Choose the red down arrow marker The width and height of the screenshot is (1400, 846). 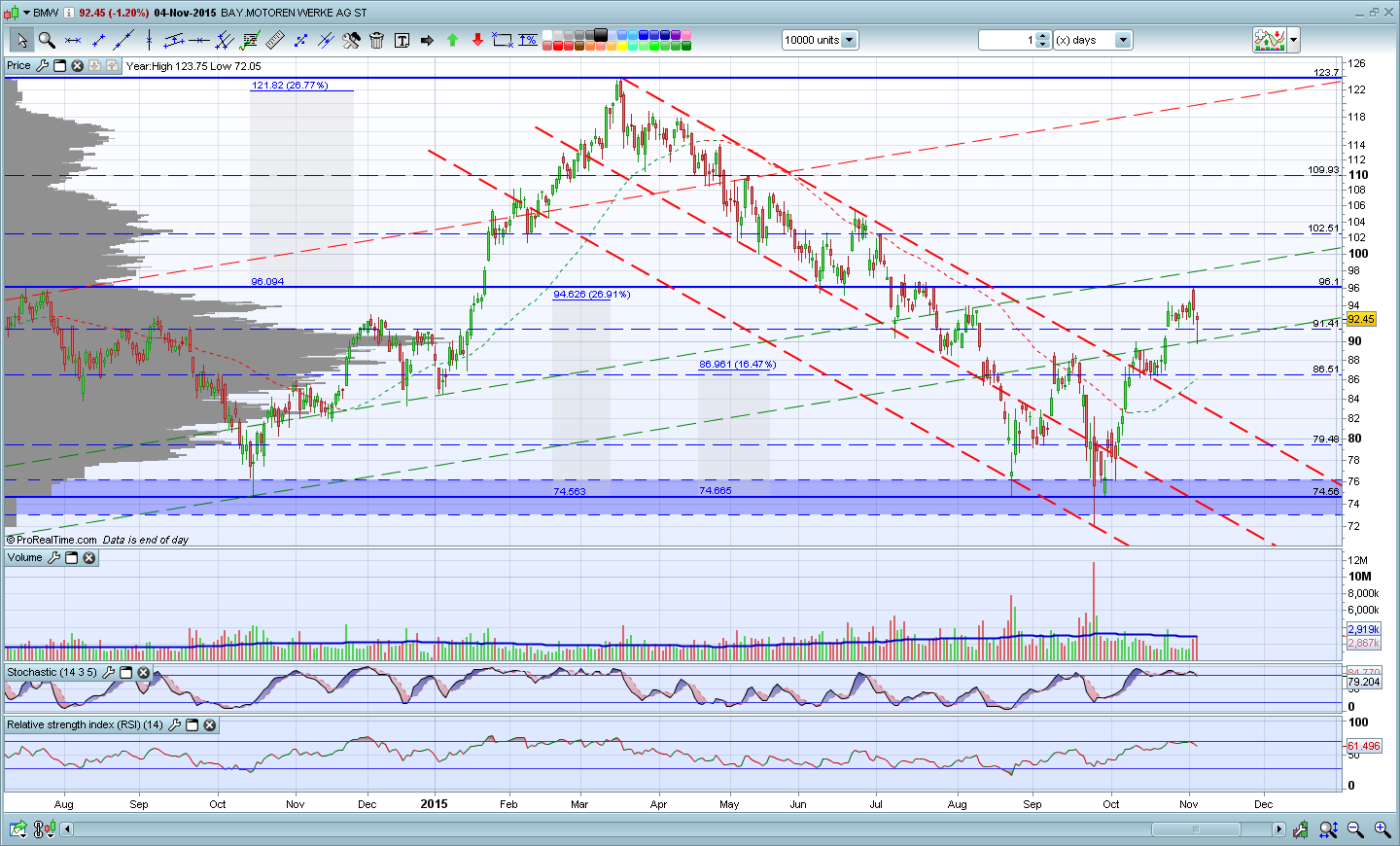point(477,40)
